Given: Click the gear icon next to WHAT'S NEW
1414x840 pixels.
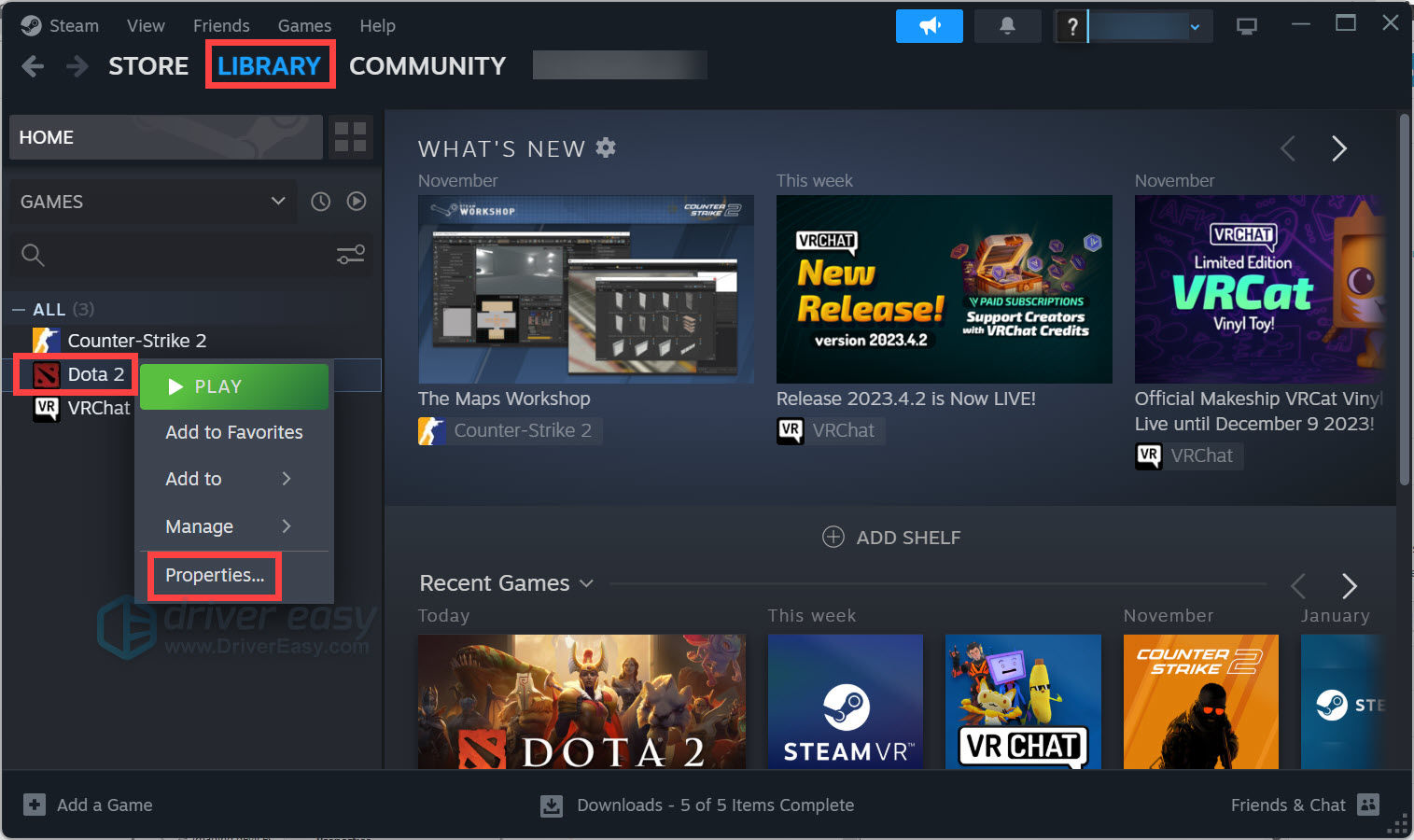Looking at the screenshot, I should point(606,147).
